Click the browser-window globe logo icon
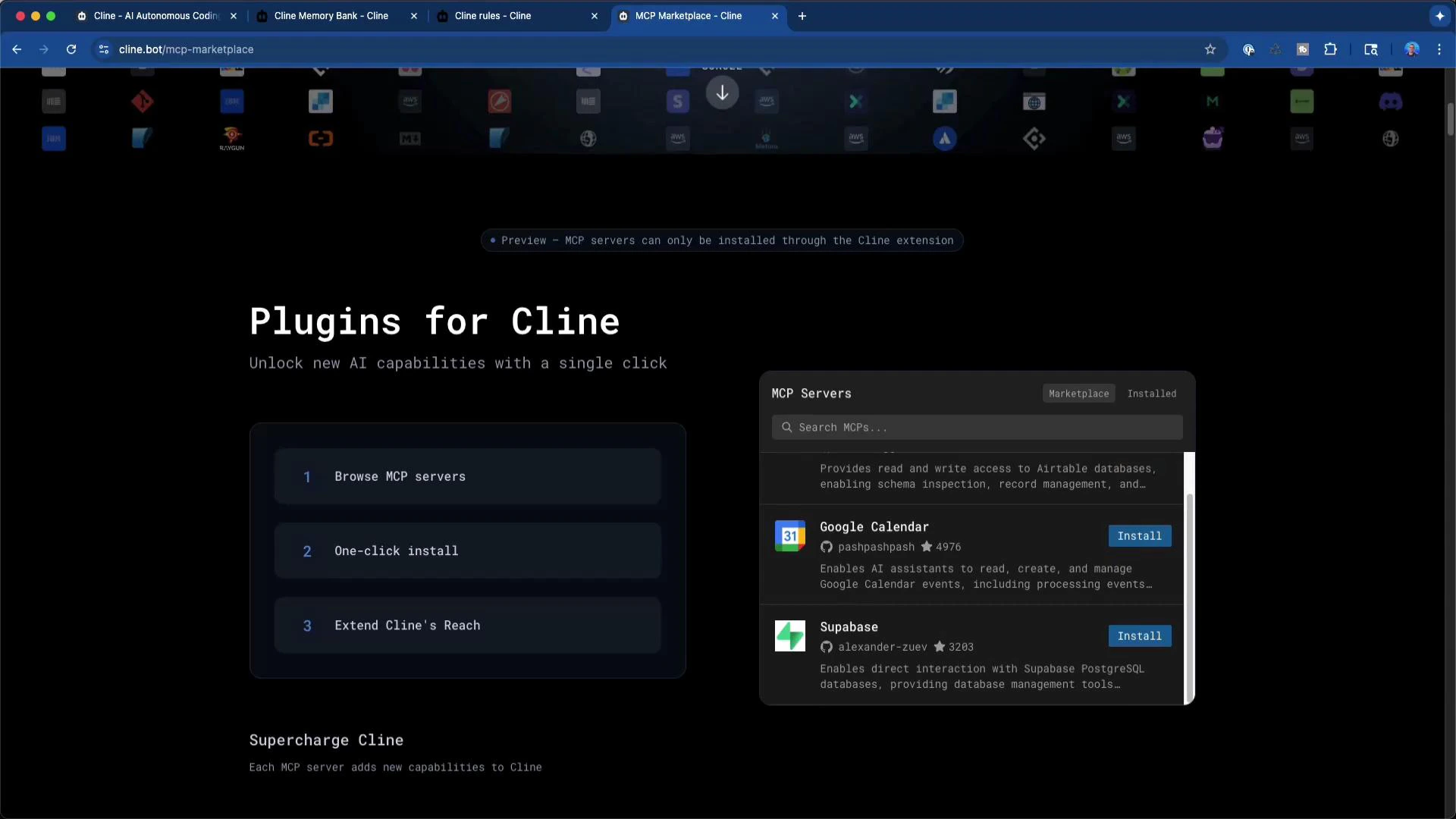 tap(1034, 101)
